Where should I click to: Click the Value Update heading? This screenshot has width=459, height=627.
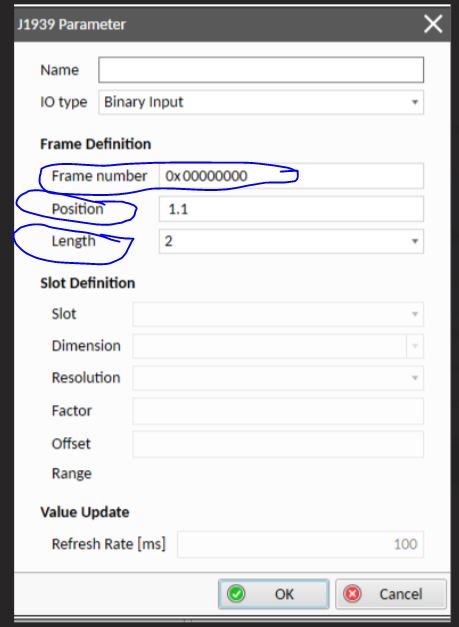tap(85, 512)
